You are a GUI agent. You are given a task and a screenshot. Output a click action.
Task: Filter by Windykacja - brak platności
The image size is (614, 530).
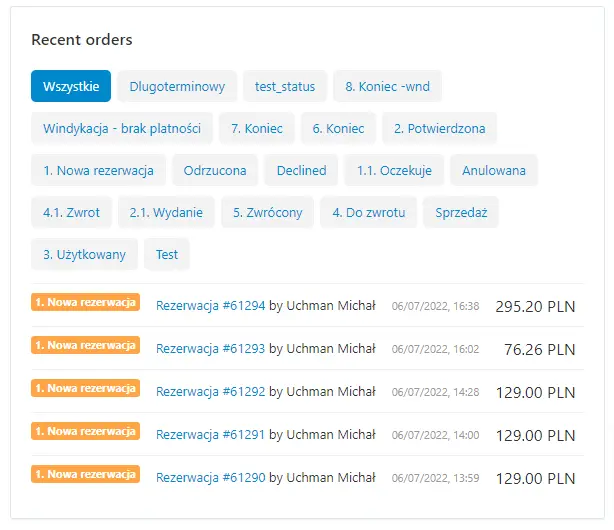tap(122, 128)
